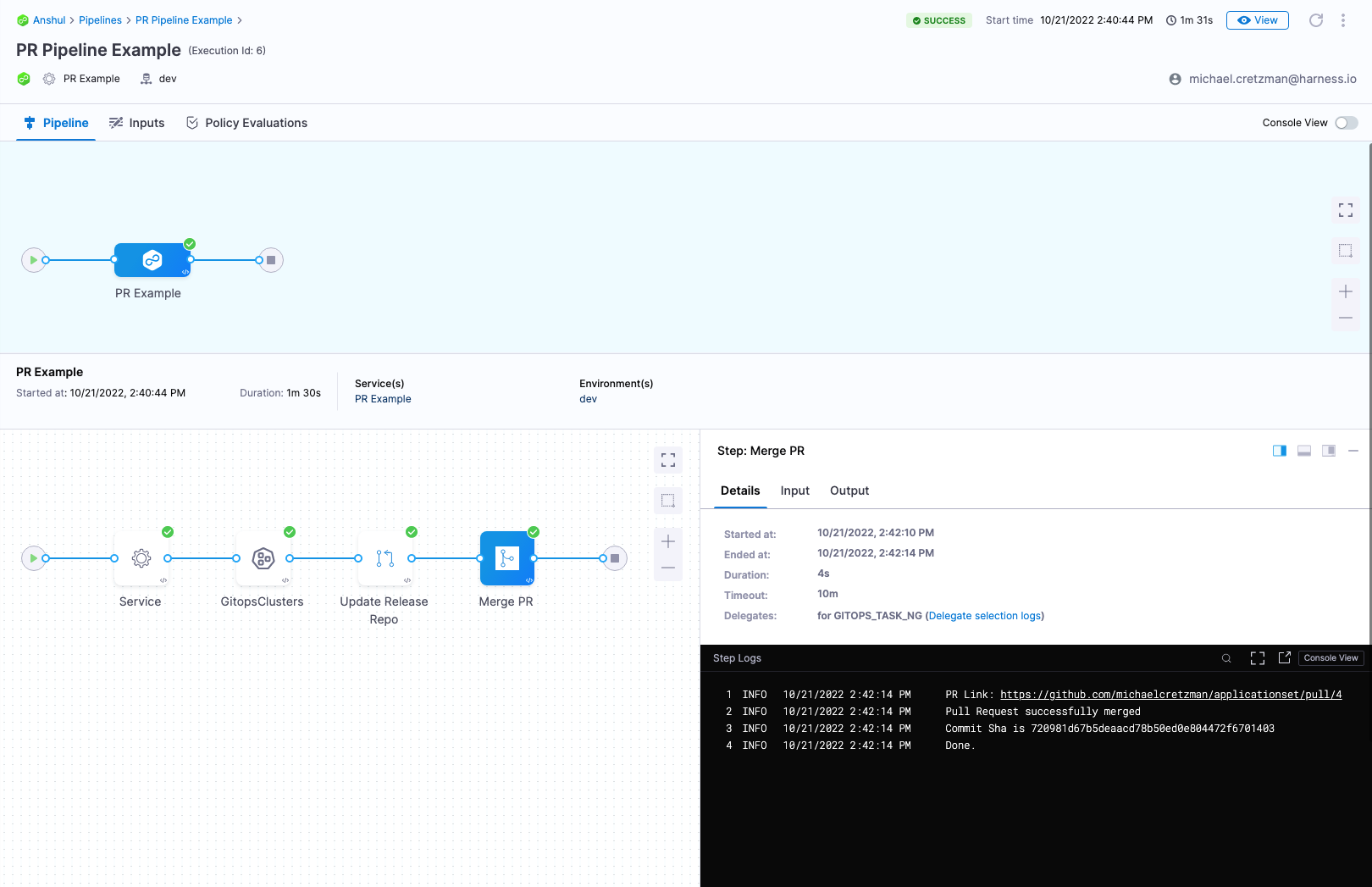The height and width of the screenshot is (887, 1372).
Task: Click the SUCCESS status badge
Action: 939,20
